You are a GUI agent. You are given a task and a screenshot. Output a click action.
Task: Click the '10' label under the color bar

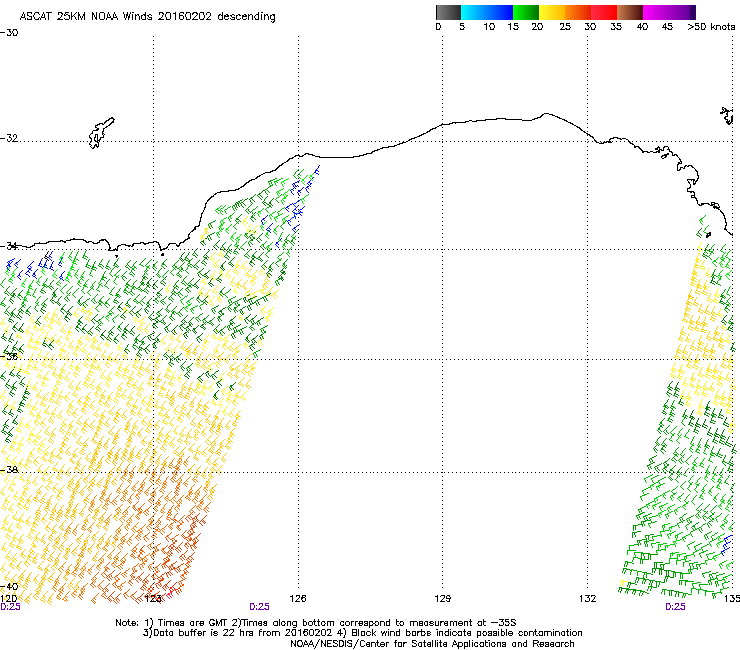(489, 27)
